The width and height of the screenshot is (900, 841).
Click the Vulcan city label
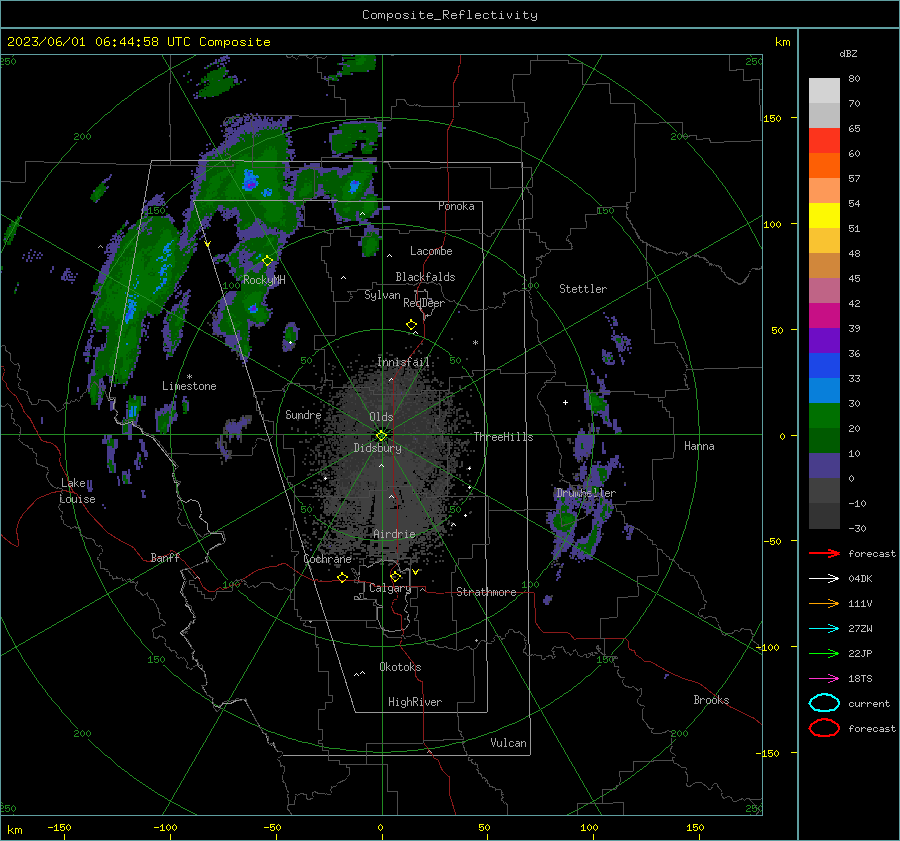pyautogui.click(x=509, y=743)
